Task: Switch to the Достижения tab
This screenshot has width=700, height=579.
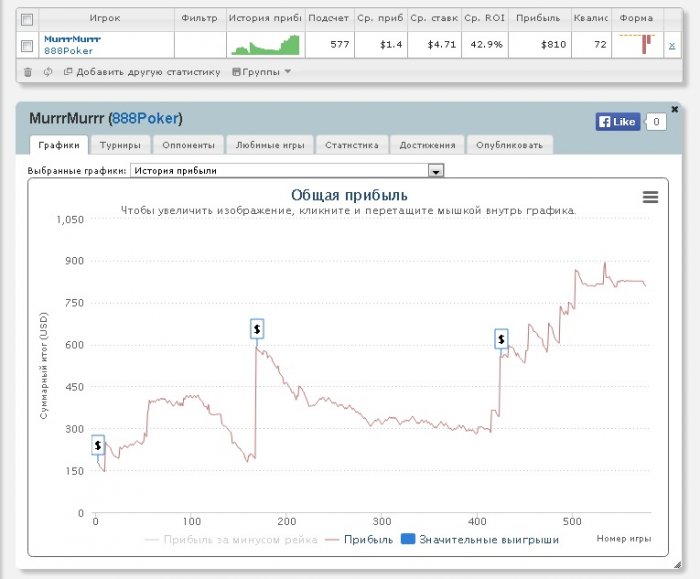Action: pos(427,145)
